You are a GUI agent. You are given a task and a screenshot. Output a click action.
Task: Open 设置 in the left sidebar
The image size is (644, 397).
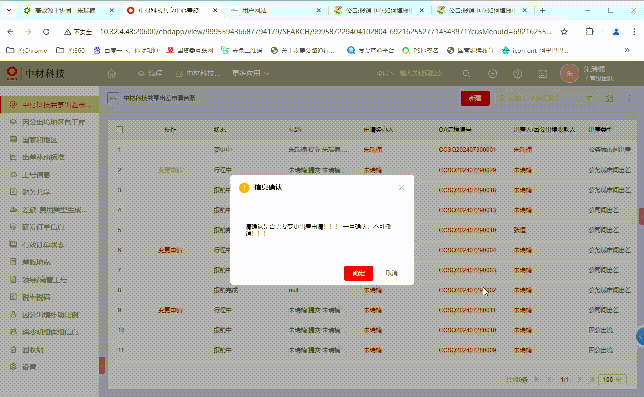(x=29, y=367)
